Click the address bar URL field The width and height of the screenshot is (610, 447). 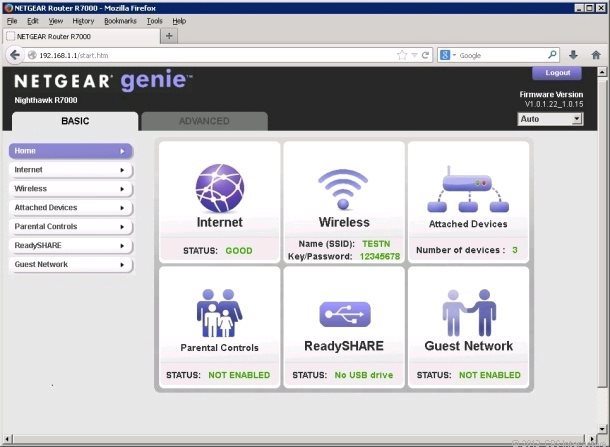[x=216, y=55]
